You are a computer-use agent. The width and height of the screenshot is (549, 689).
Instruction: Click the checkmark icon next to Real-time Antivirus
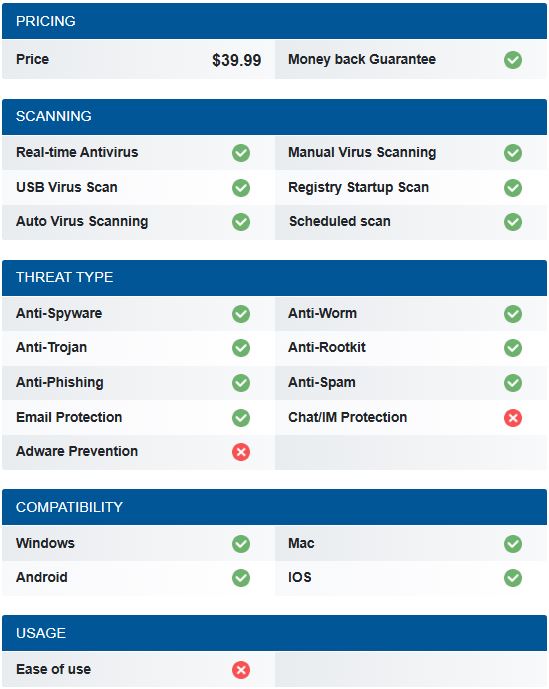[241, 153]
